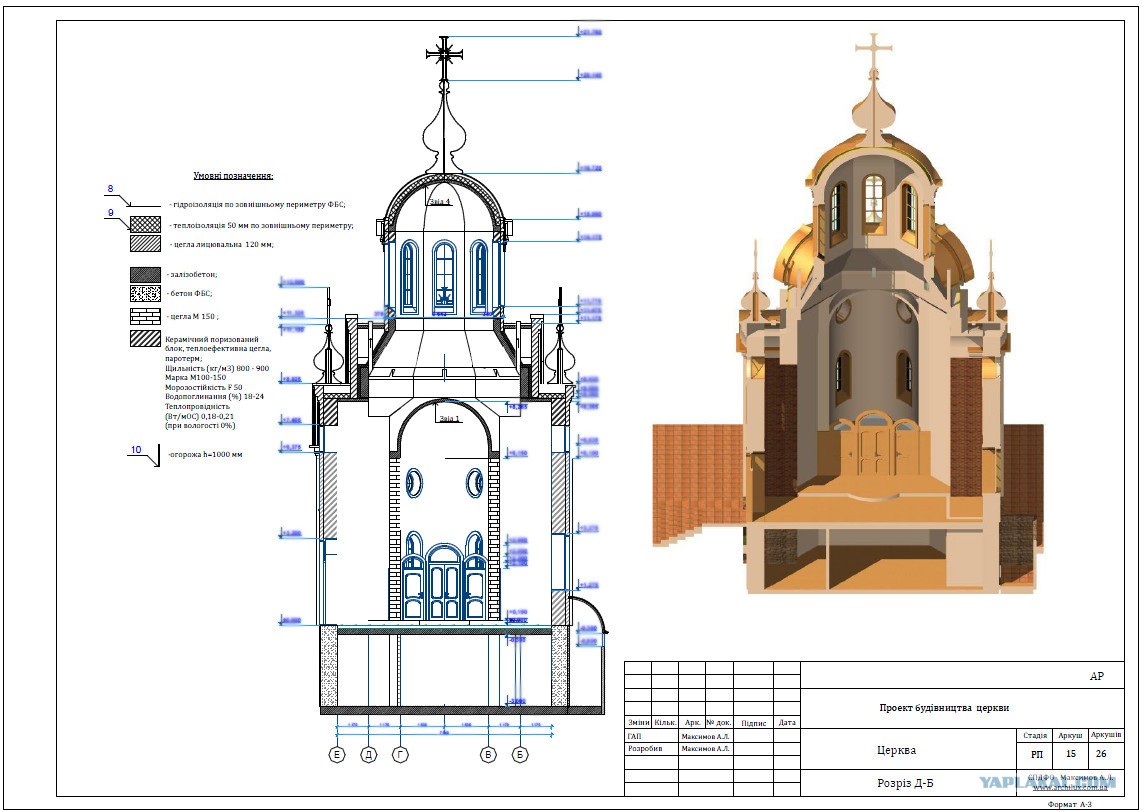This screenshot has height=812, width=1142.
Task: Click the hatch swatch beside 'Керамічний поризований'
Action: (x=146, y=339)
